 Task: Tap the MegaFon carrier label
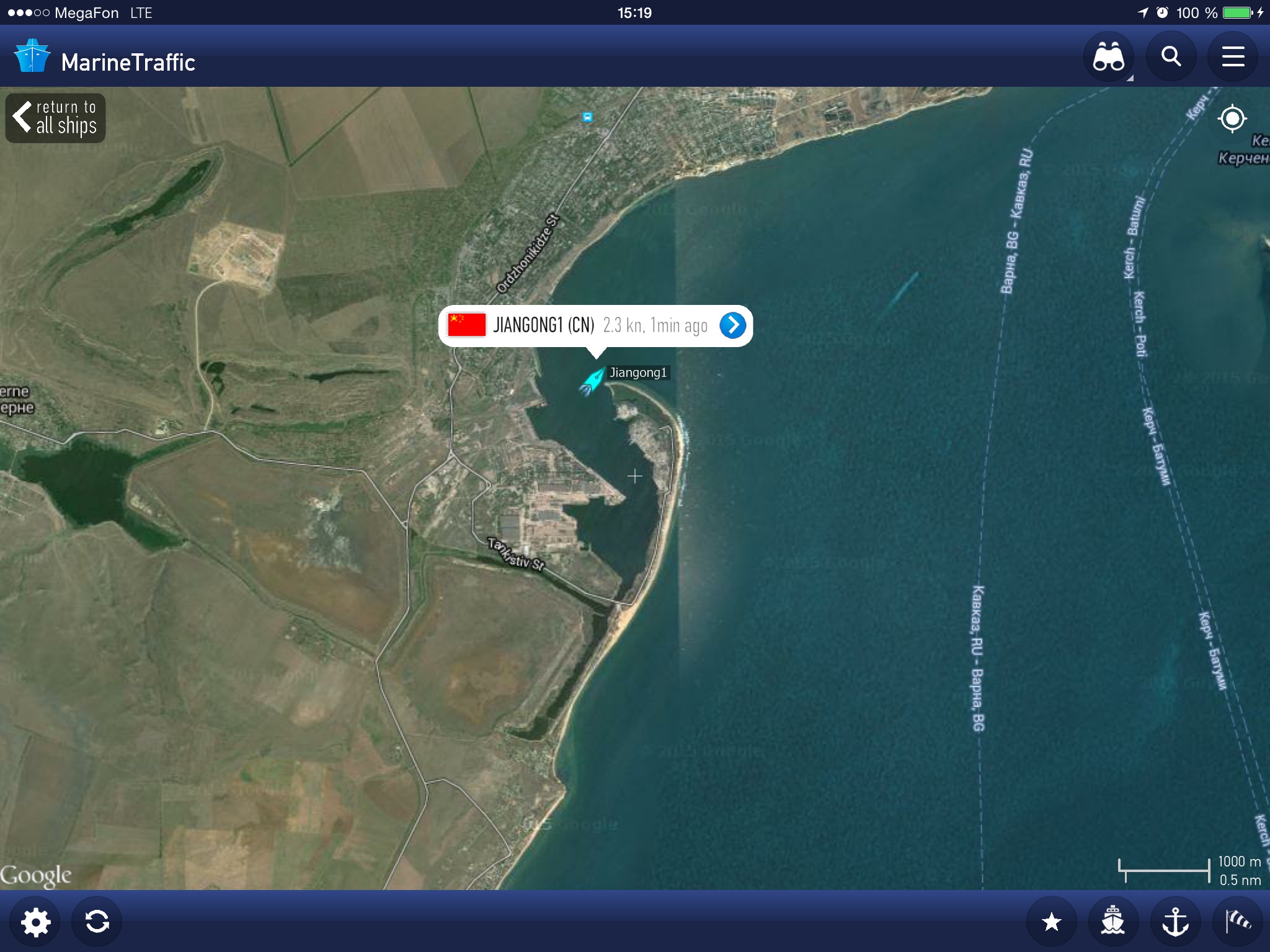86,12
